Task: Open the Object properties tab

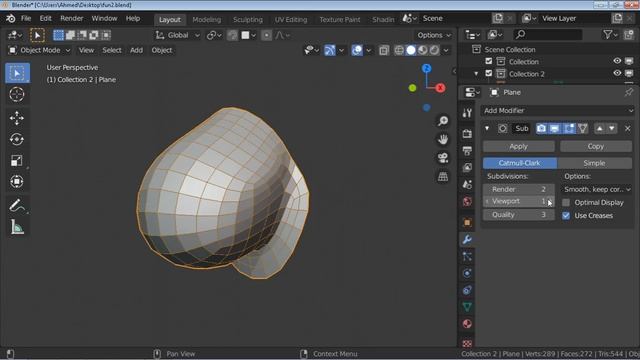Action: (467, 222)
